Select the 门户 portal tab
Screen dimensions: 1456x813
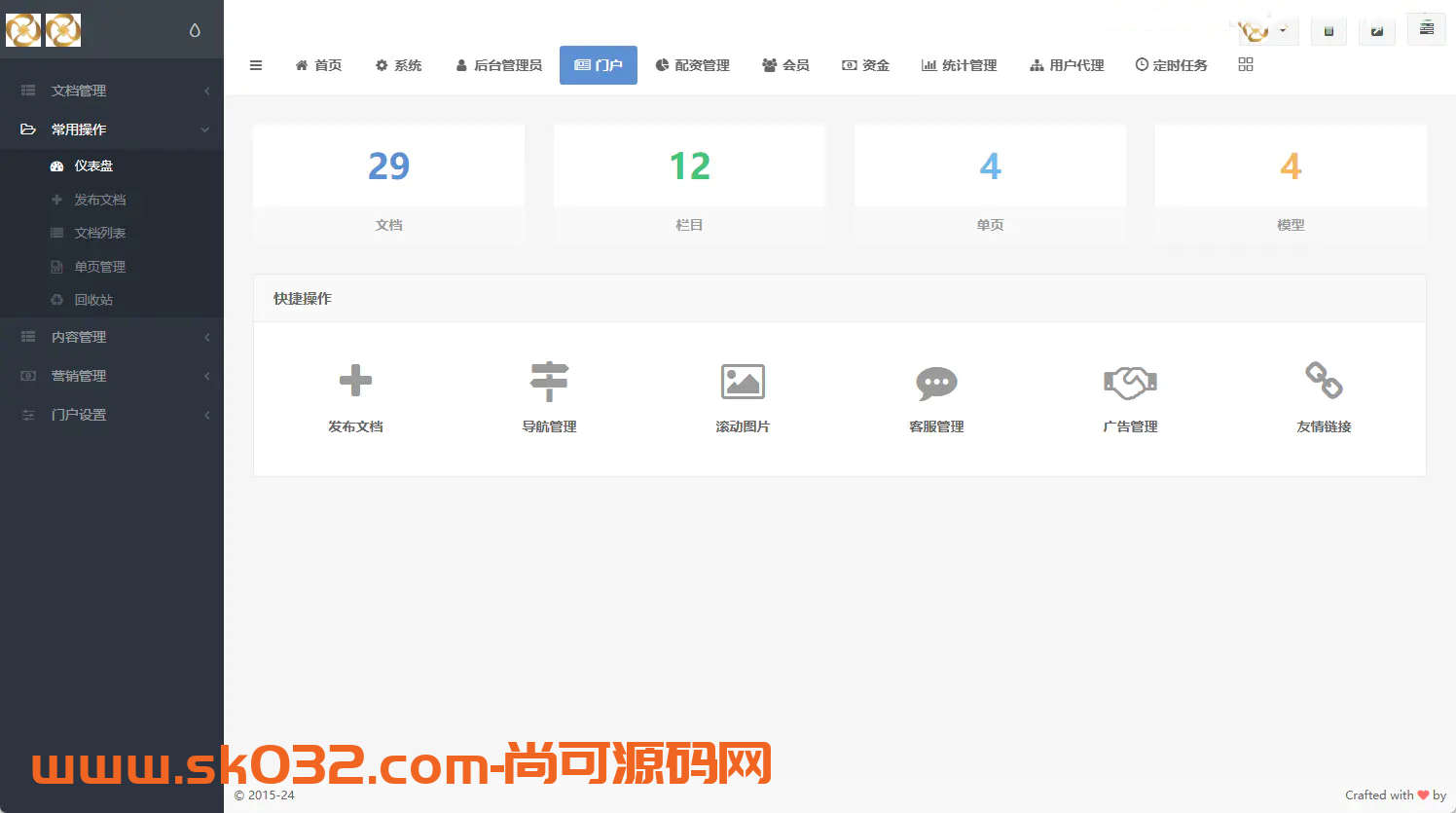599,65
